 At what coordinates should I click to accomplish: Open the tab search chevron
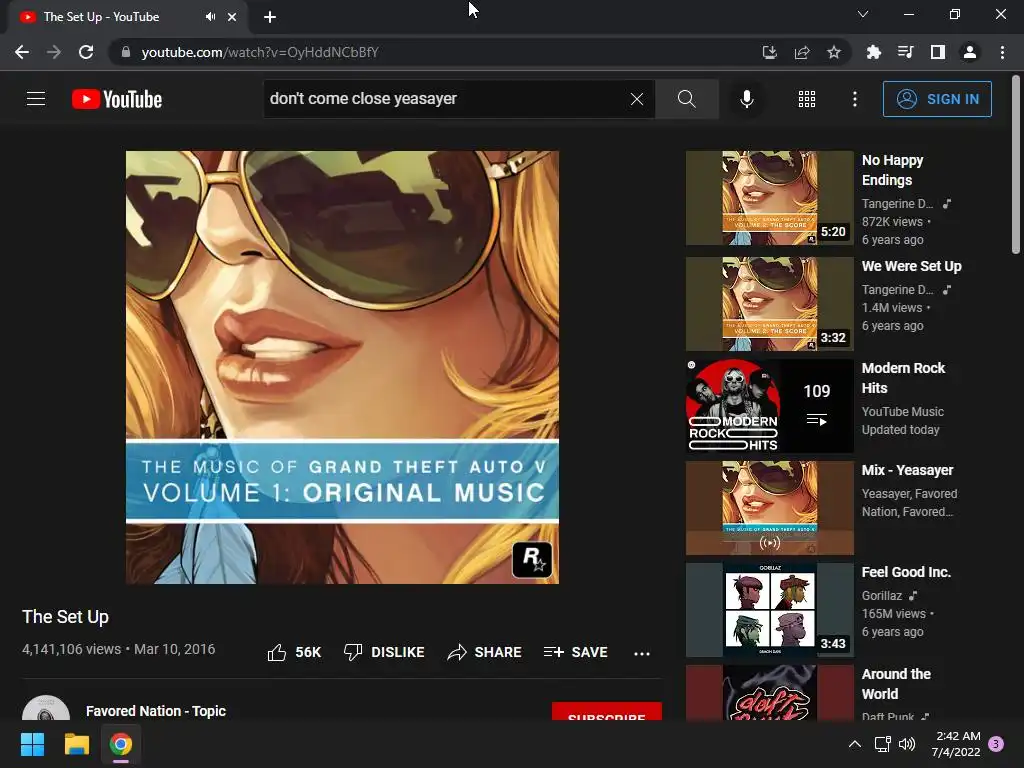click(863, 14)
